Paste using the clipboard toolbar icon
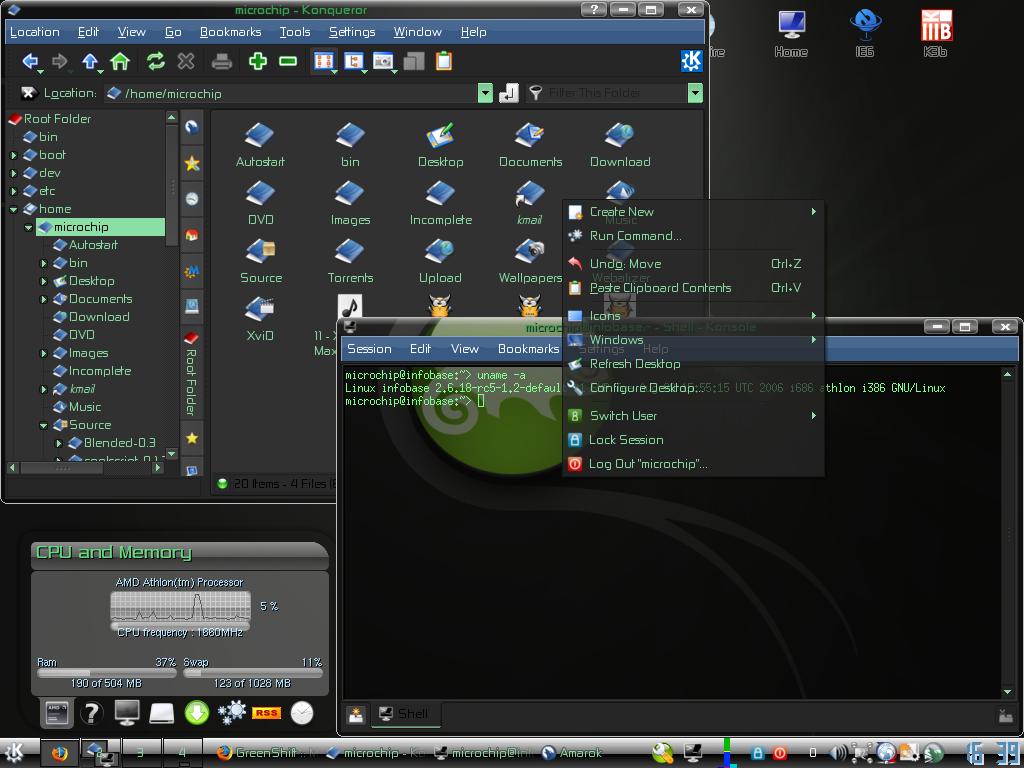Image resolution: width=1024 pixels, height=768 pixels. point(444,61)
